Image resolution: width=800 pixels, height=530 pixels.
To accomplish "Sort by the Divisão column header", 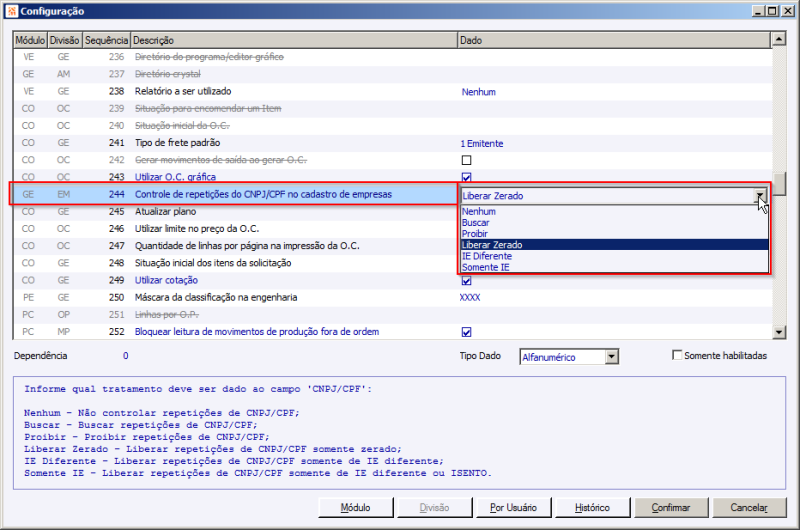I will (65, 40).
